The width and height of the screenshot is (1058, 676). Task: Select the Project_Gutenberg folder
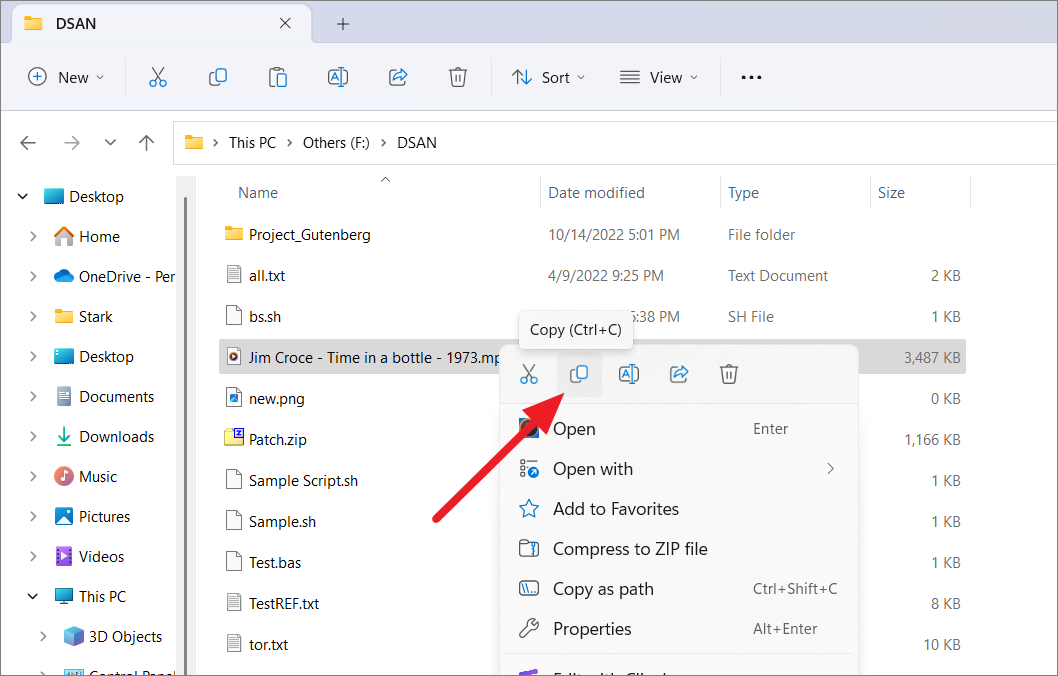[309, 235]
